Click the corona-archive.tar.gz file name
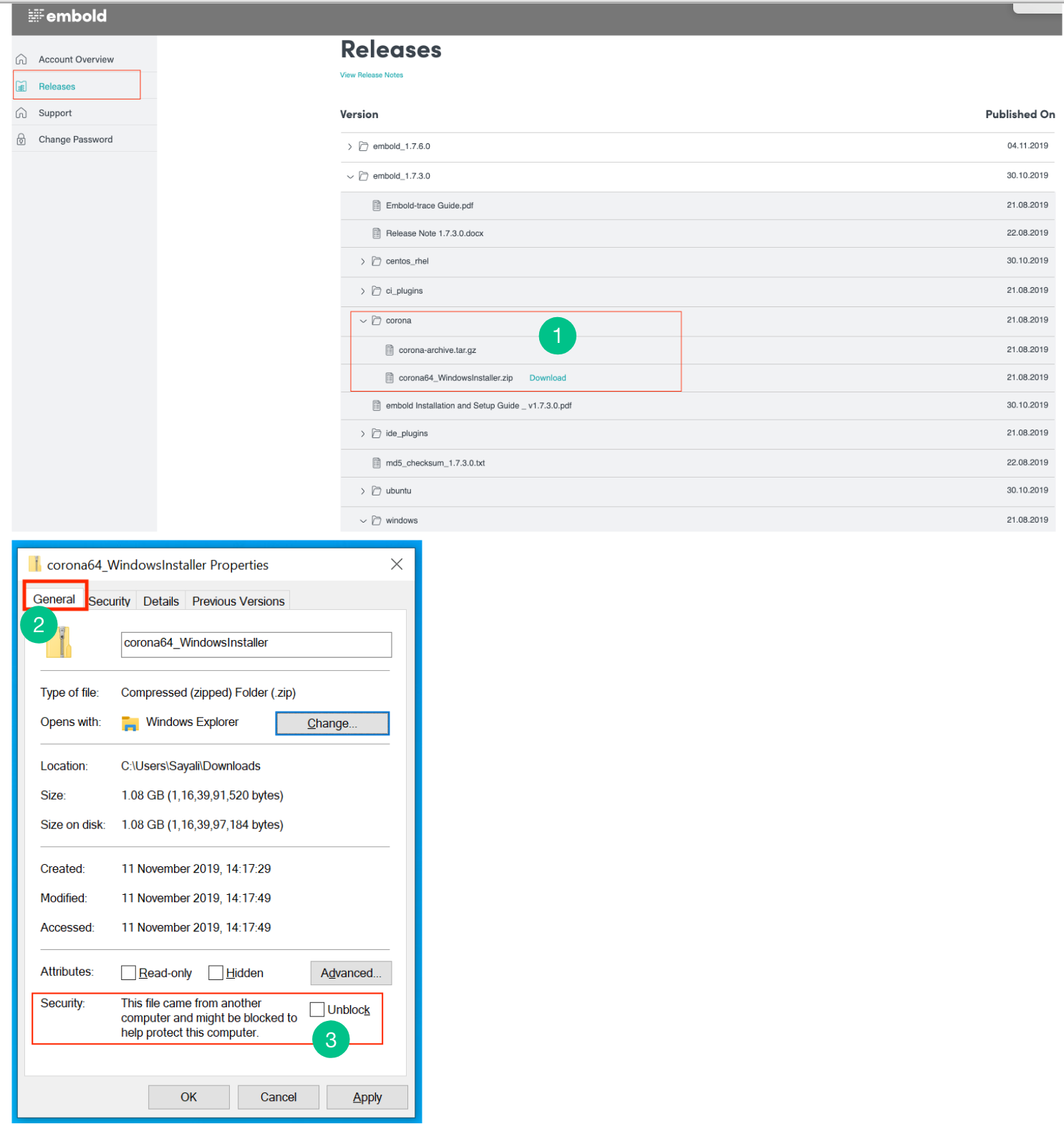 pos(437,350)
